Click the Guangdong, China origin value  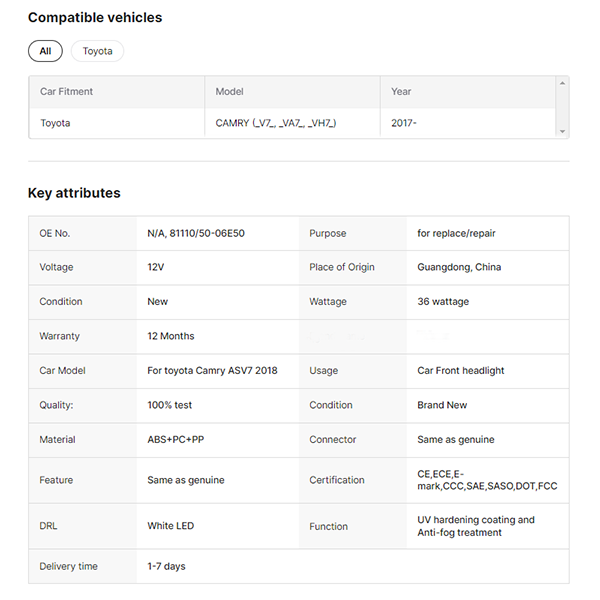pyautogui.click(x=459, y=267)
